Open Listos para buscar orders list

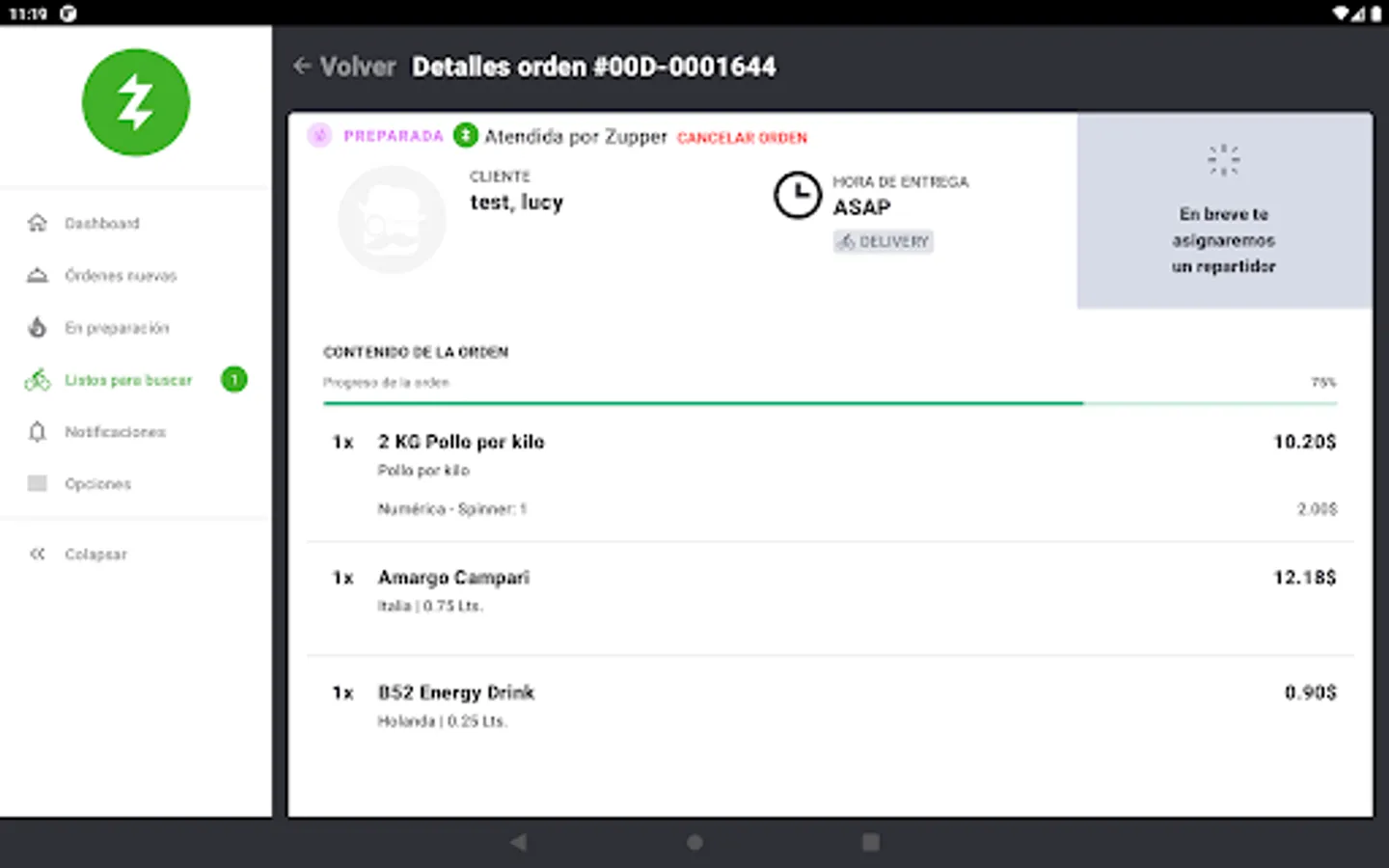pyautogui.click(x=127, y=380)
